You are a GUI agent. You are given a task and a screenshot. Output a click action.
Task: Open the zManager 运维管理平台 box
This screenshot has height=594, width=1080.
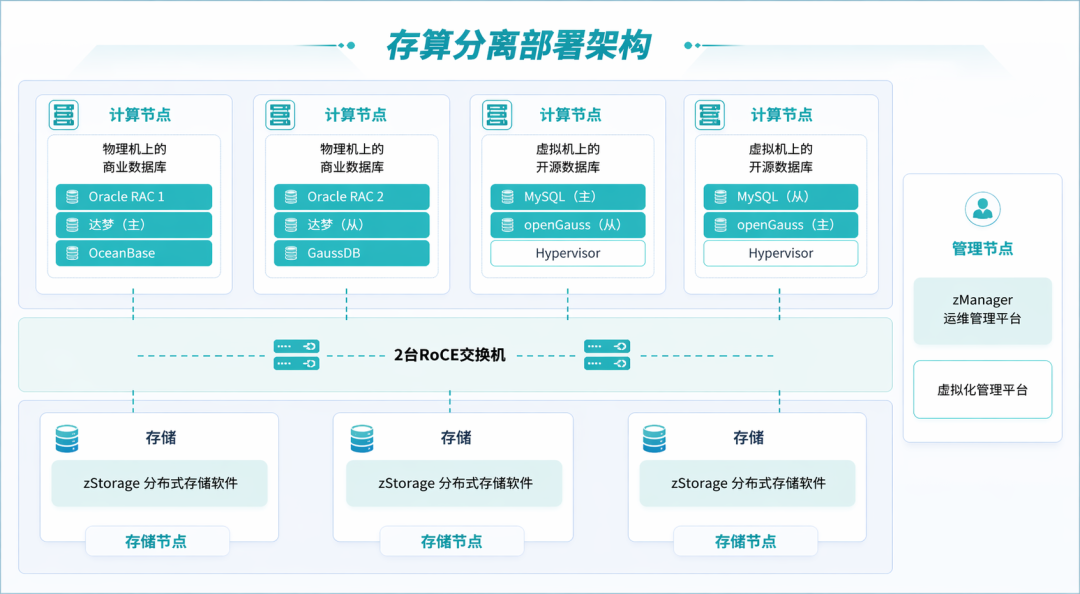coord(983,310)
